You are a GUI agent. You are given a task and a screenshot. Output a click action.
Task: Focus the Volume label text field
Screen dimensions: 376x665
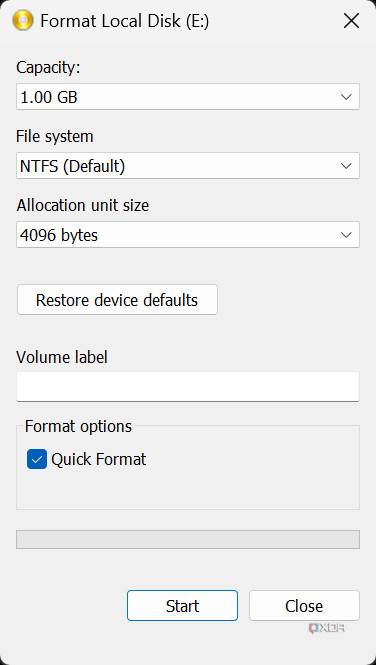(x=188, y=386)
